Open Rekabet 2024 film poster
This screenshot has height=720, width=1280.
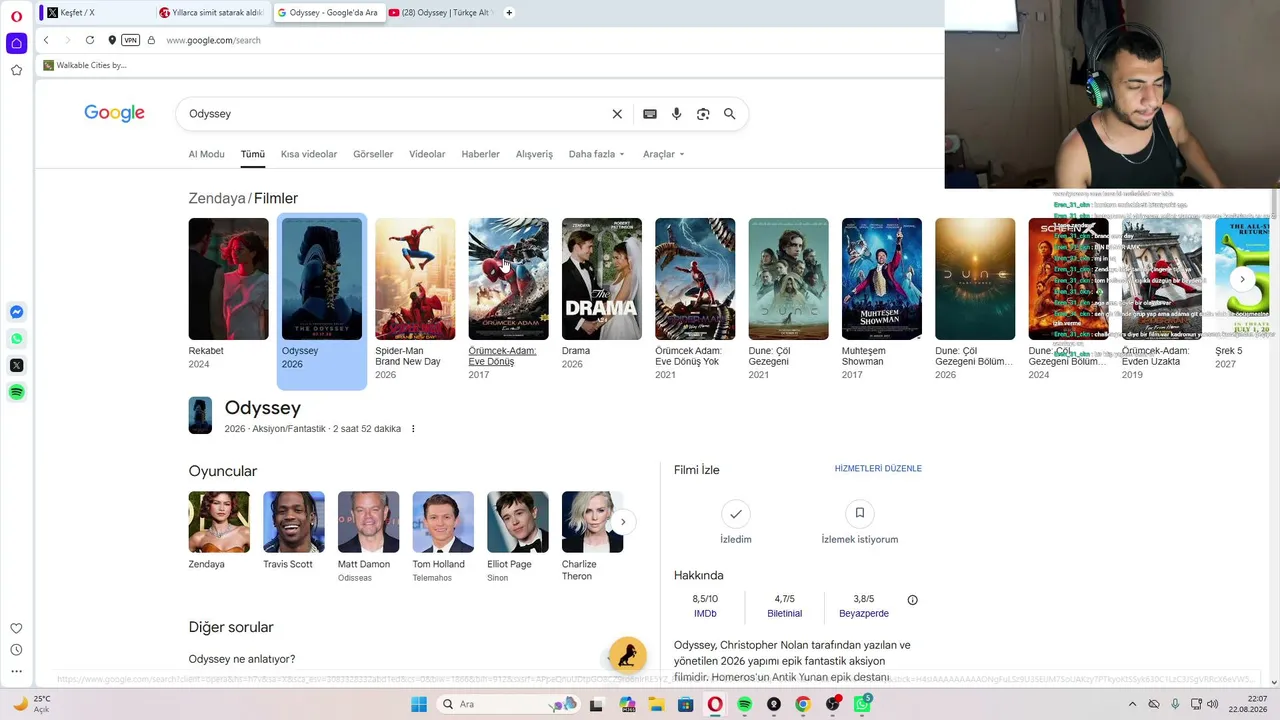[229, 279]
